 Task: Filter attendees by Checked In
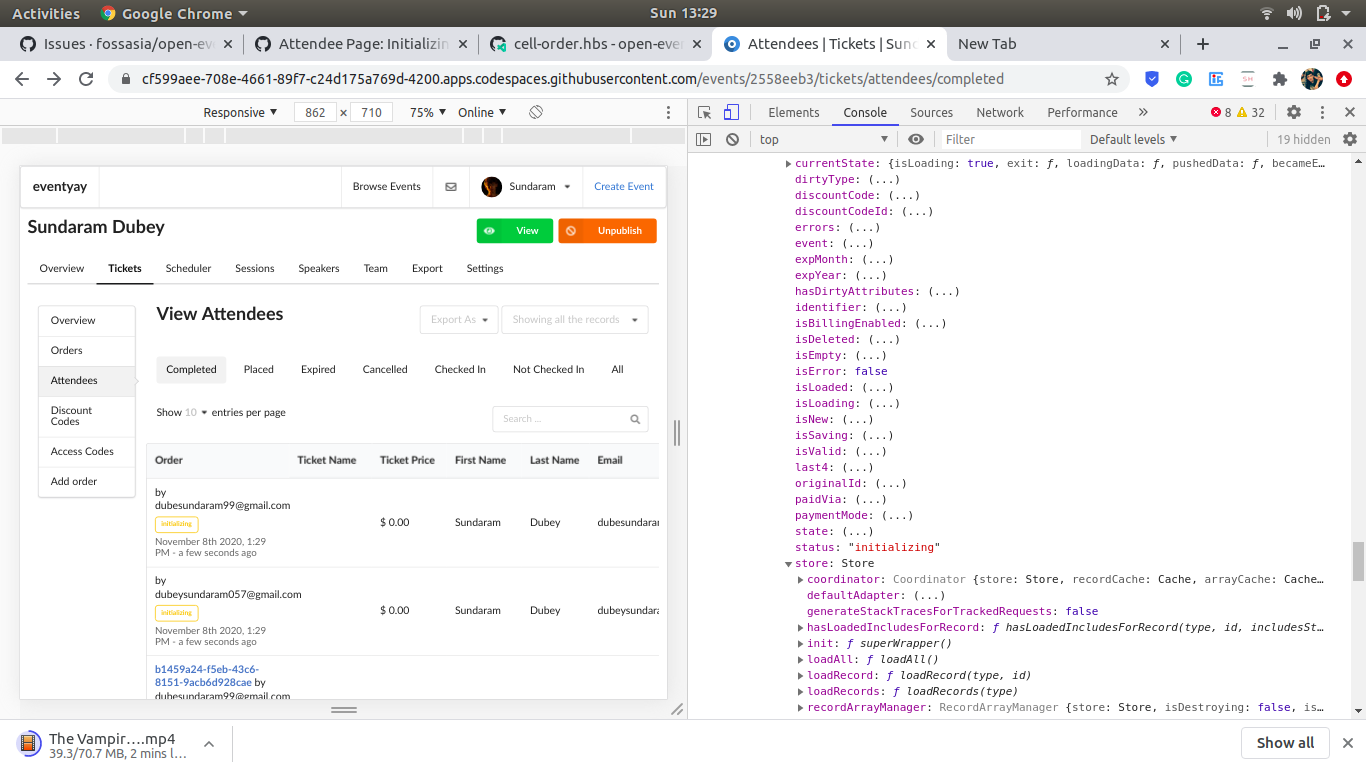460,369
